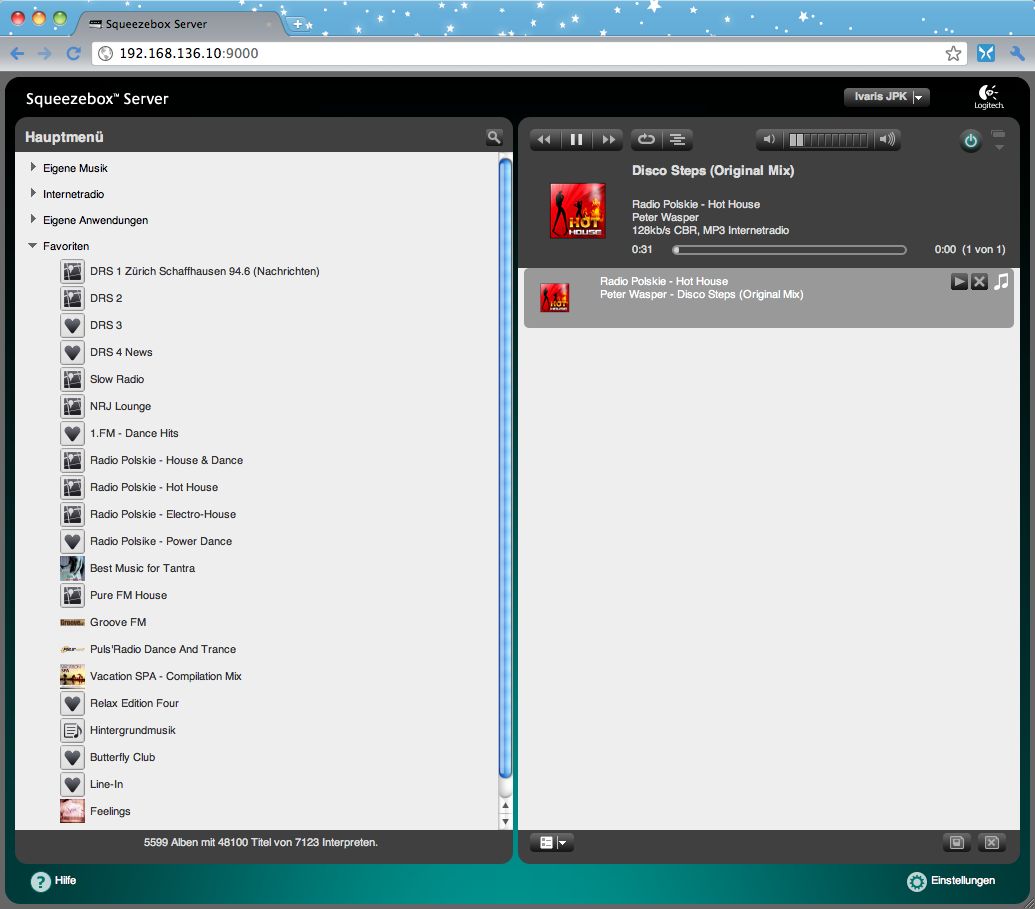Click the Hintergrundmusik playlist icon

pos(73,731)
